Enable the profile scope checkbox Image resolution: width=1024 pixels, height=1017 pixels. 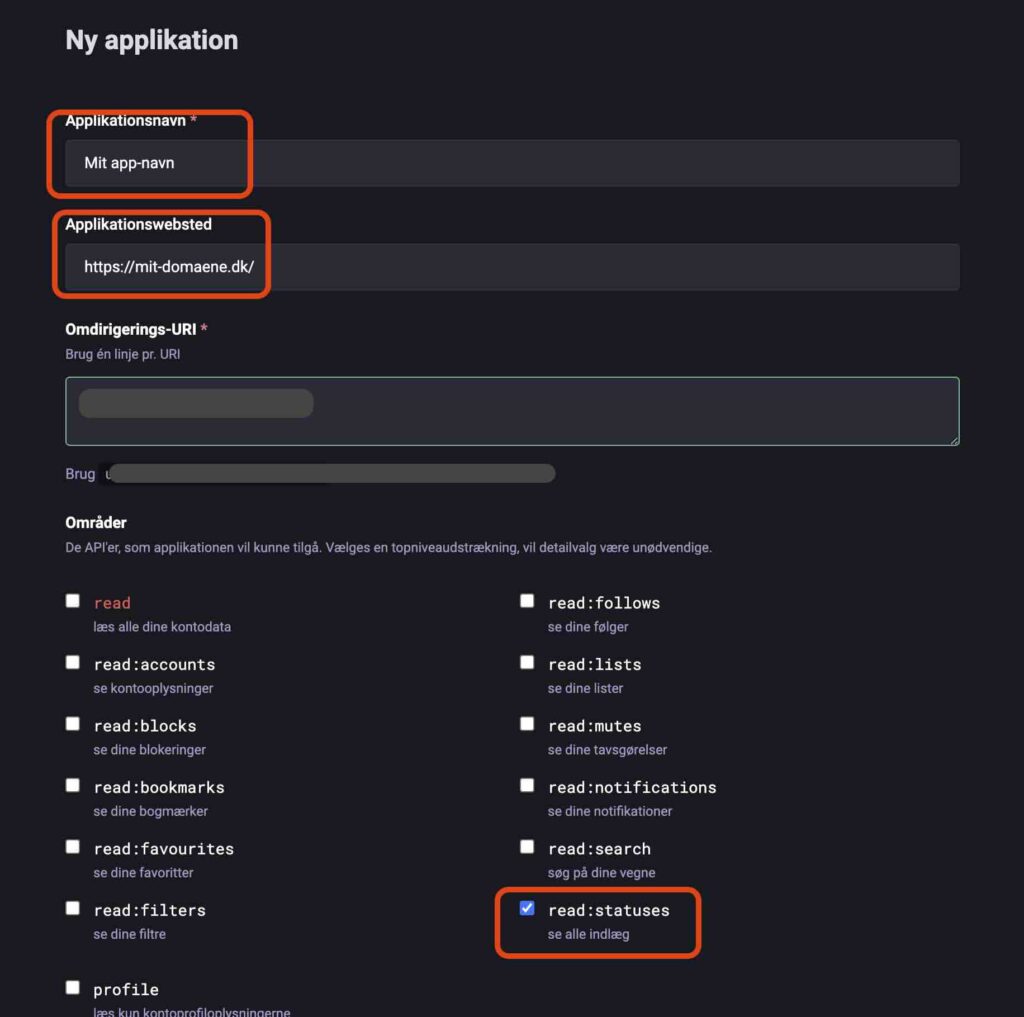[x=73, y=988]
